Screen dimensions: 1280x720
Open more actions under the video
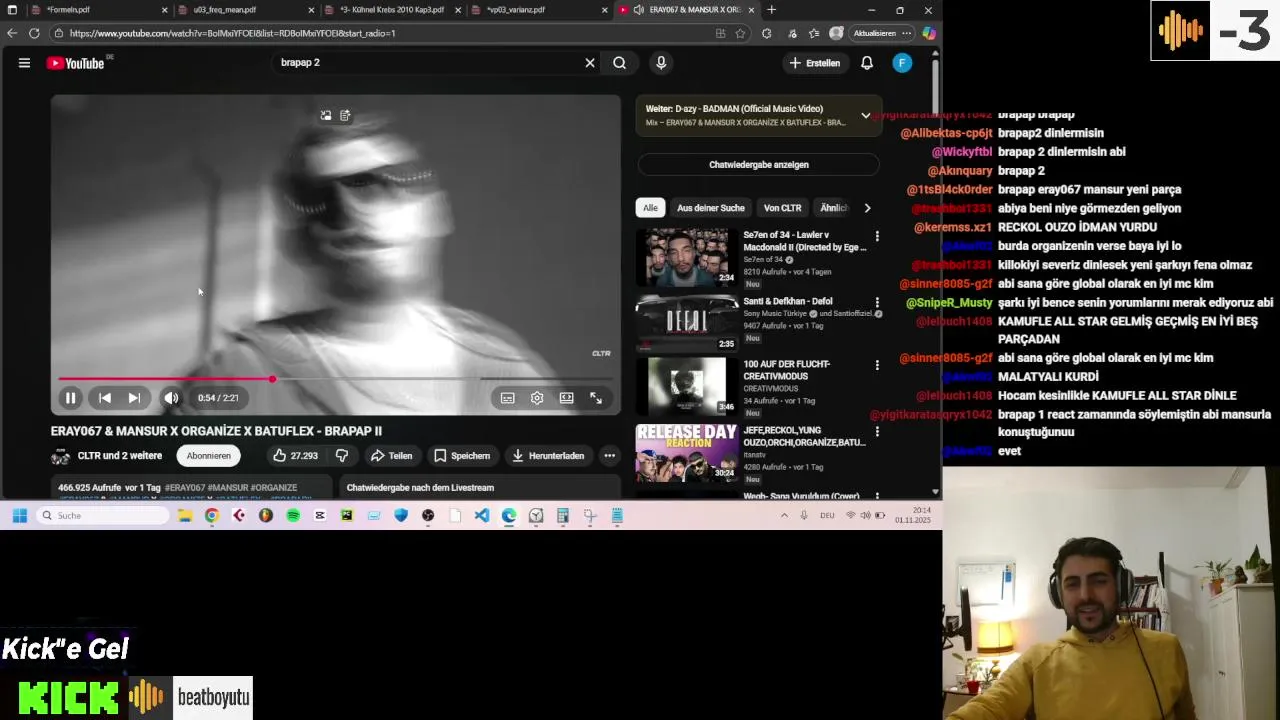coord(609,456)
